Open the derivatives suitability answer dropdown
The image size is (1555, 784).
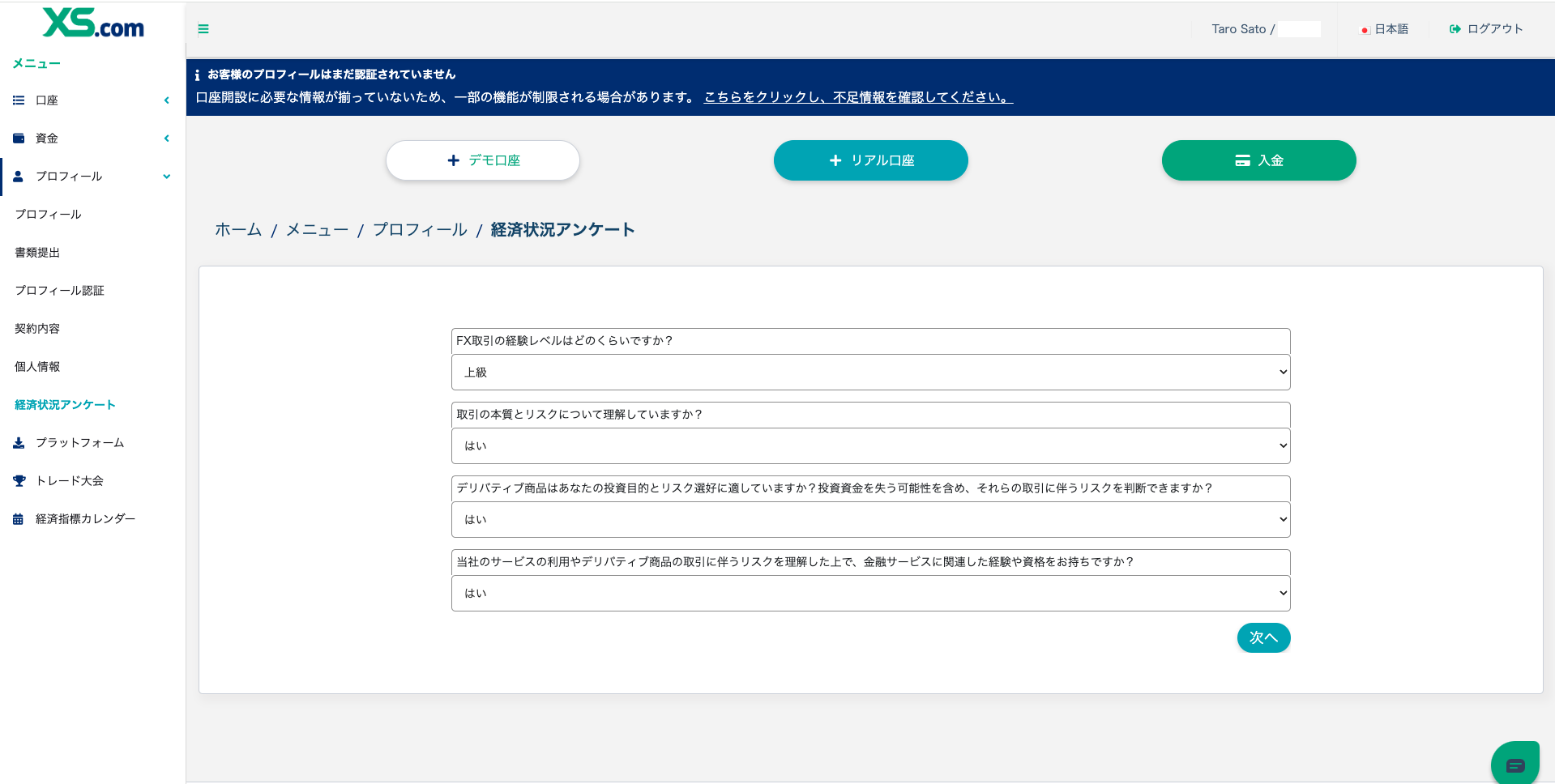pyautogui.click(x=870, y=520)
